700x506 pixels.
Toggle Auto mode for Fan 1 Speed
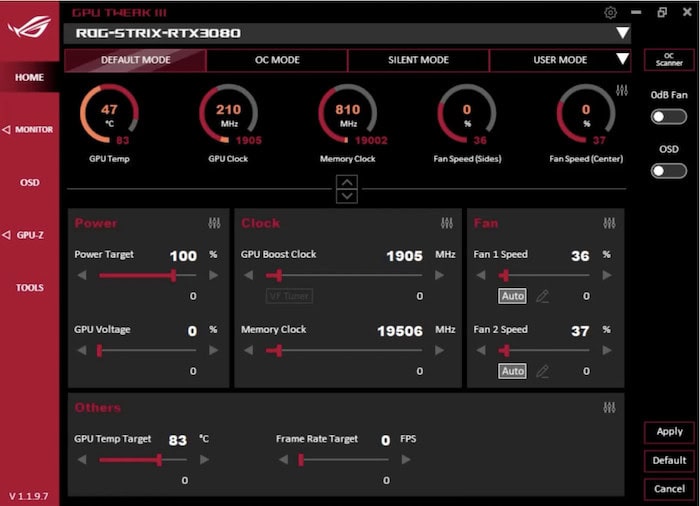pos(512,296)
